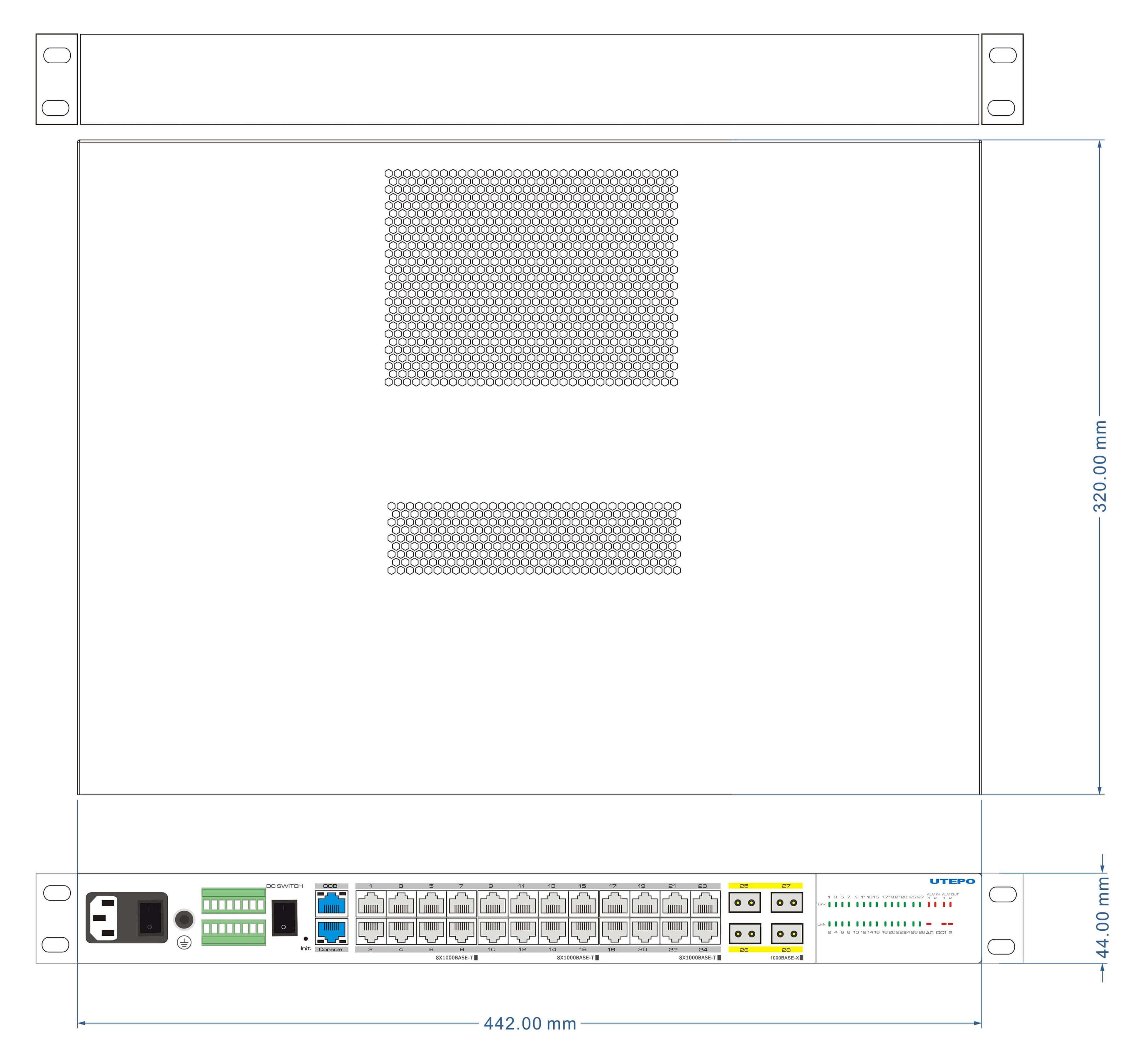The width and height of the screenshot is (1148, 1048).
Task: Click the 8X1000BASE-T label under port 16
Action: point(575,958)
